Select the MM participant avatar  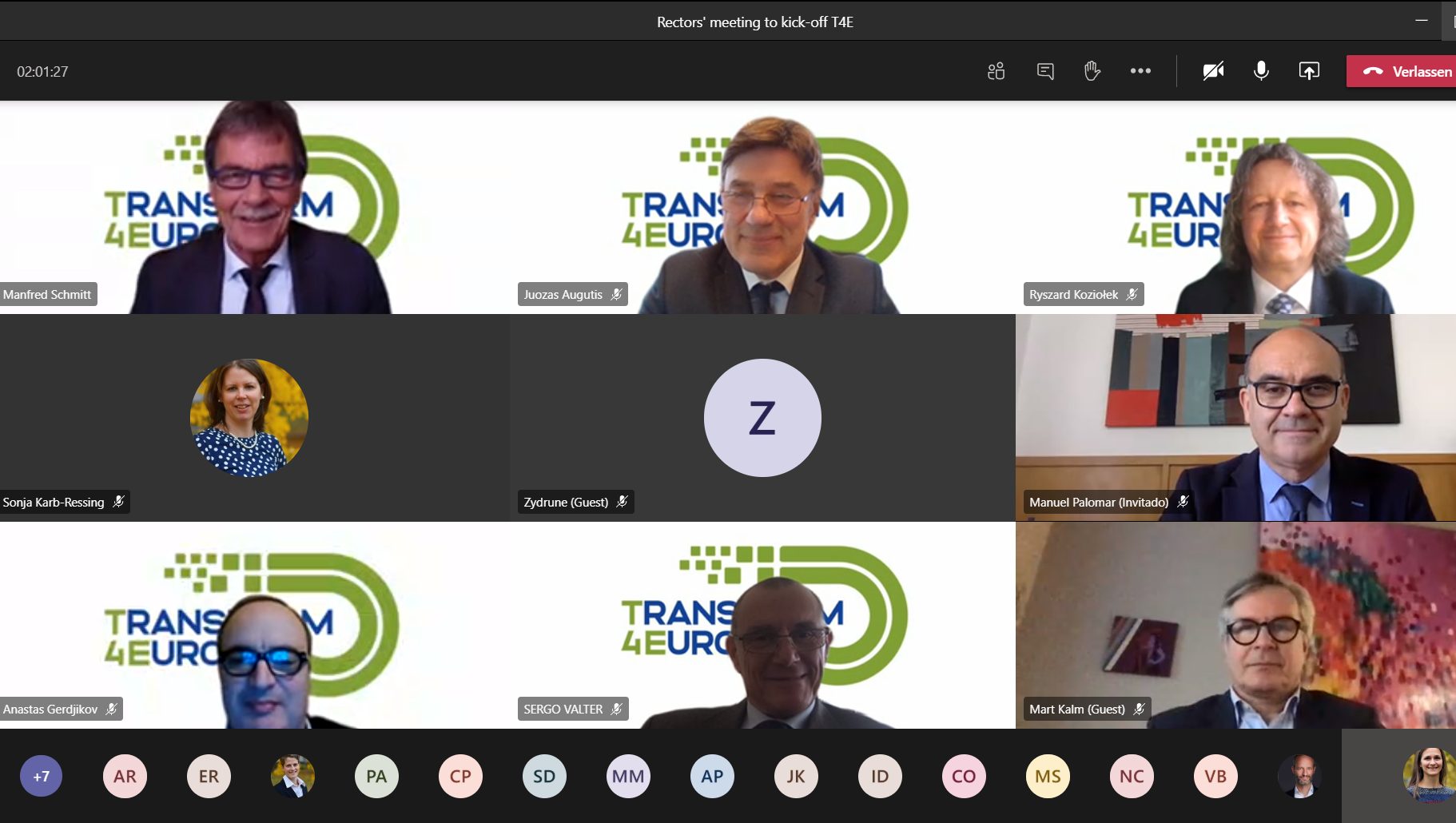coord(628,776)
